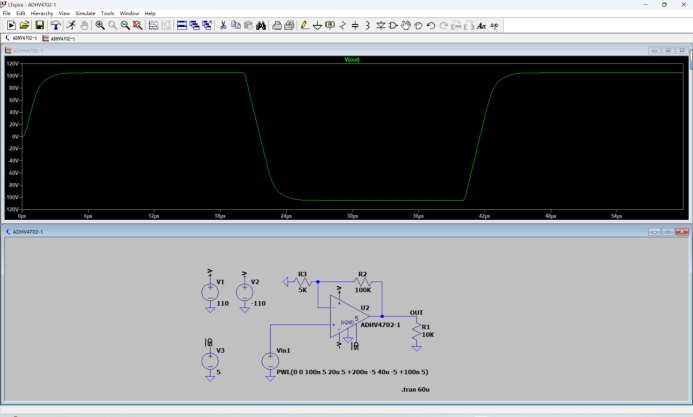
Task: Select the Zoom In magnifier tool
Action: click(100, 25)
